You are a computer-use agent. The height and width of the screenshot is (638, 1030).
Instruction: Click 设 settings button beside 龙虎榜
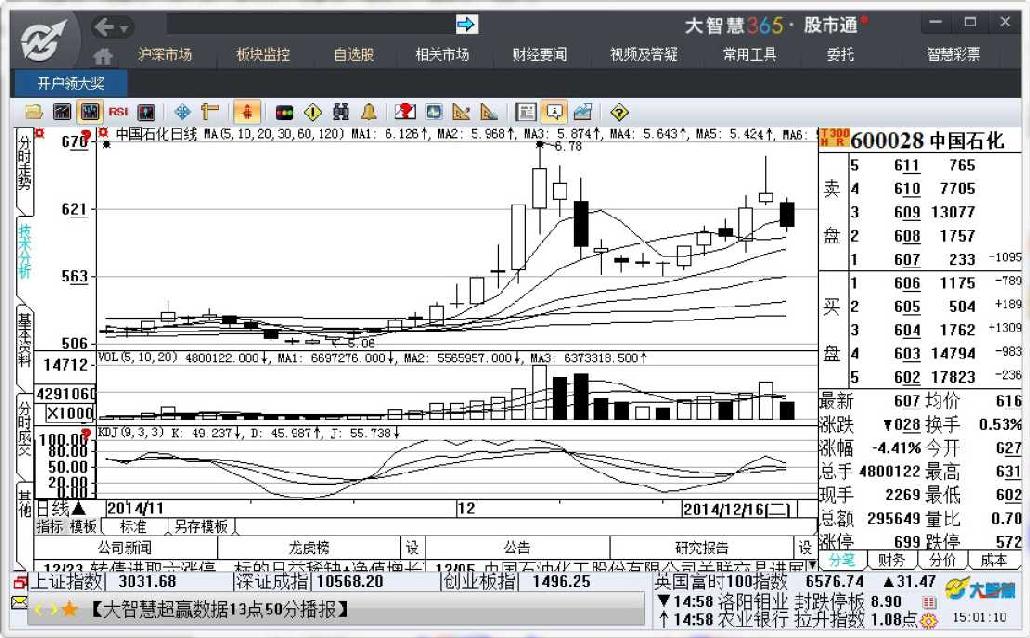pyautogui.click(x=413, y=547)
